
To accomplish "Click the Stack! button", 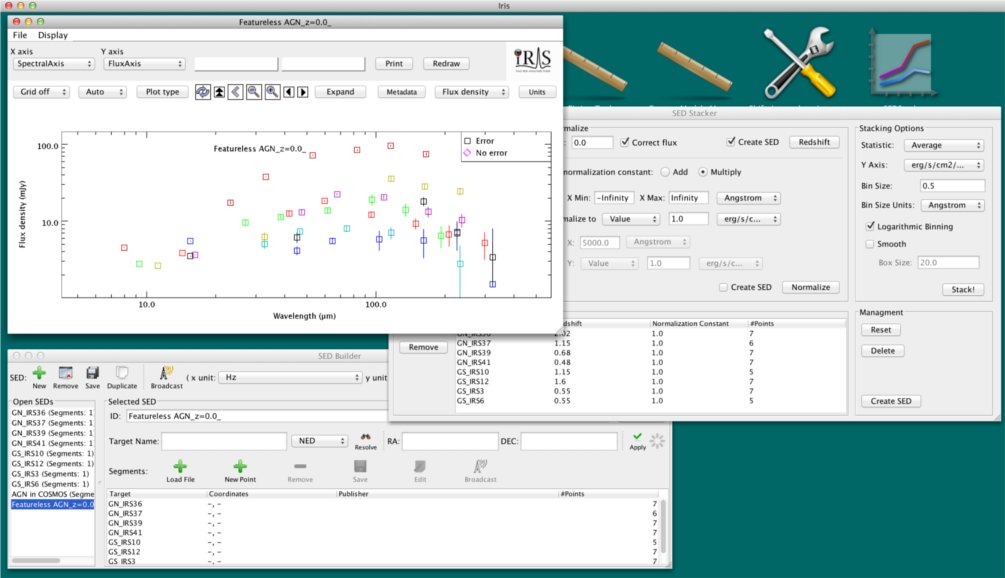I will click(963, 289).
